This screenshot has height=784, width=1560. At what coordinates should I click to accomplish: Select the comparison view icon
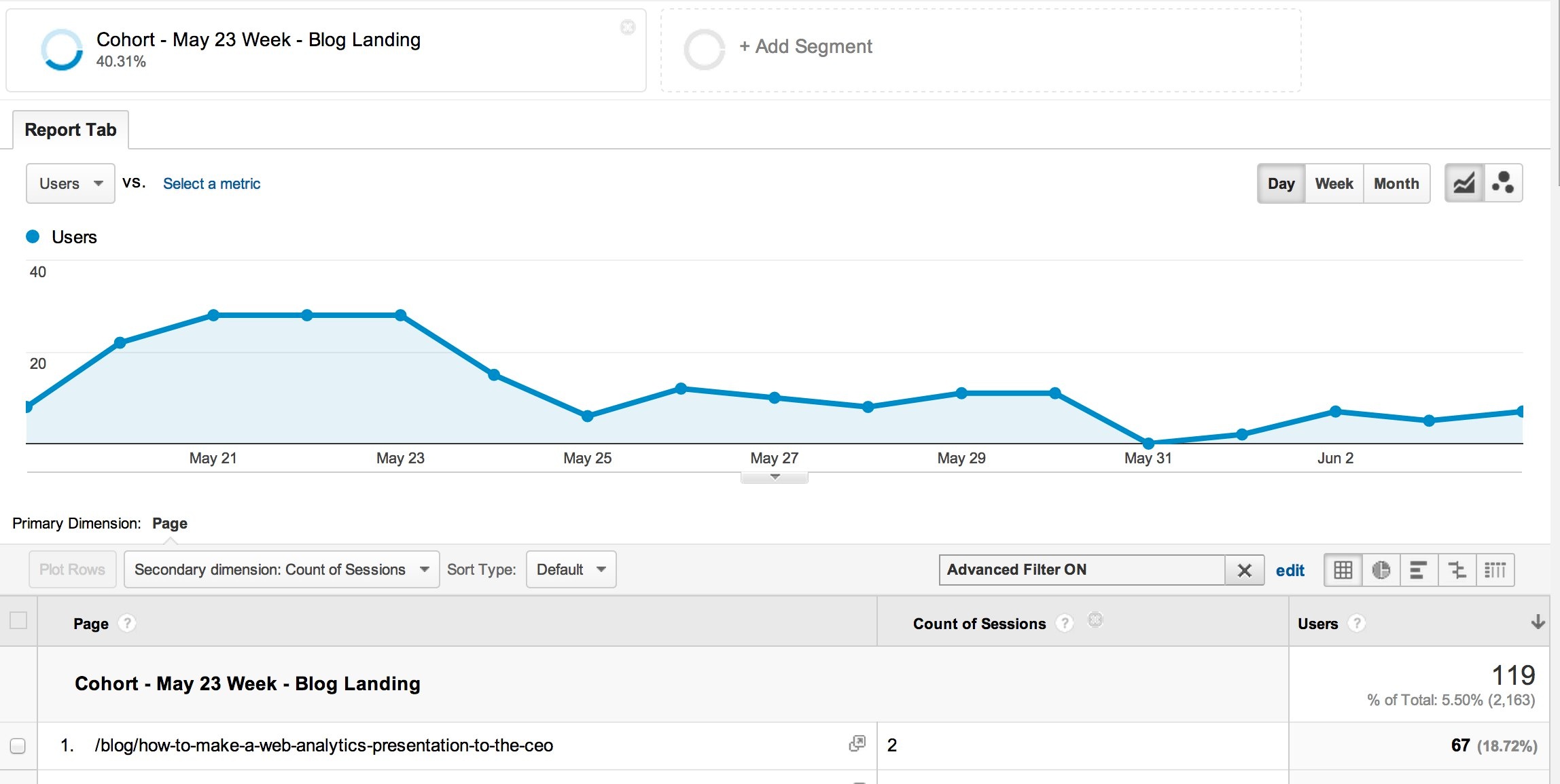[1457, 570]
